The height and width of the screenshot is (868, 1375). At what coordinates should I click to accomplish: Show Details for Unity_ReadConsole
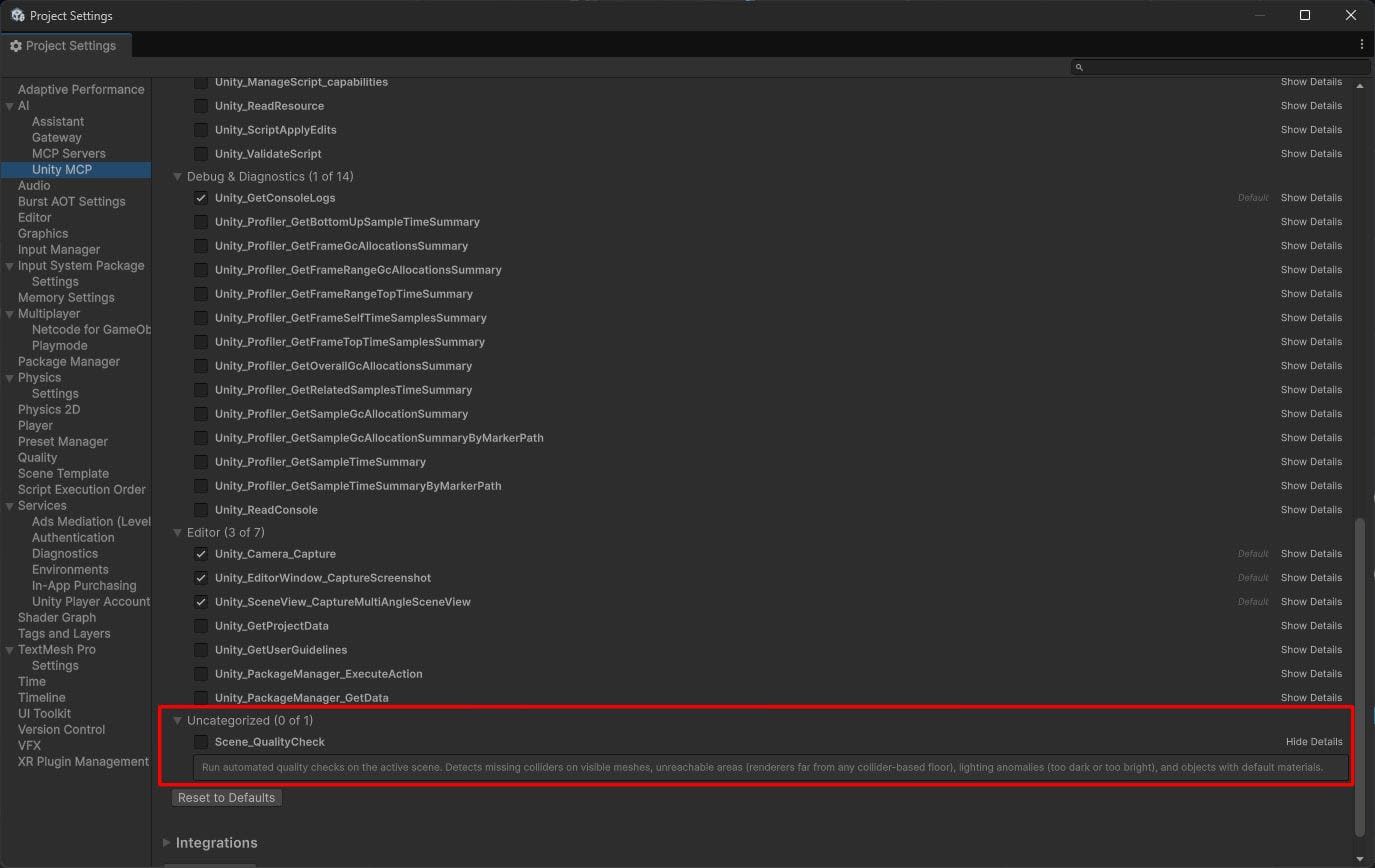tap(1311, 510)
